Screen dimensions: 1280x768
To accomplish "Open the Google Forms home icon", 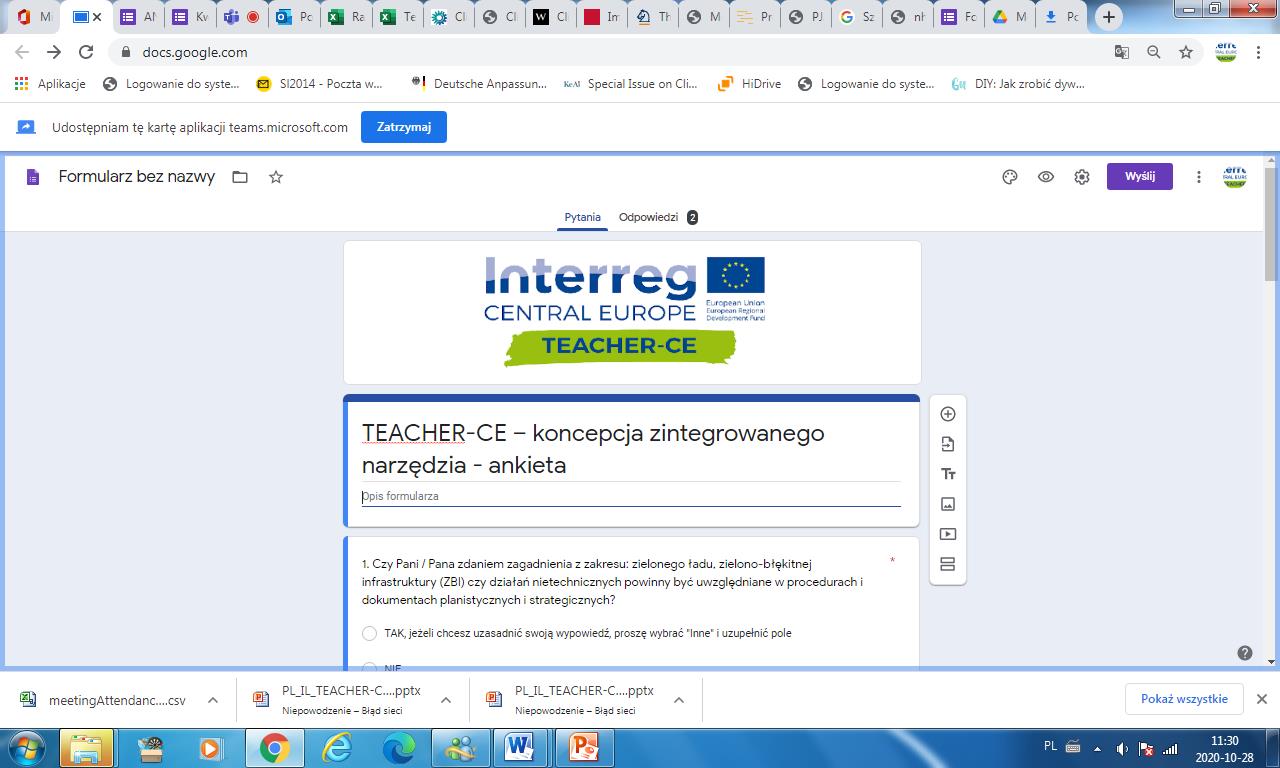I will (33, 177).
